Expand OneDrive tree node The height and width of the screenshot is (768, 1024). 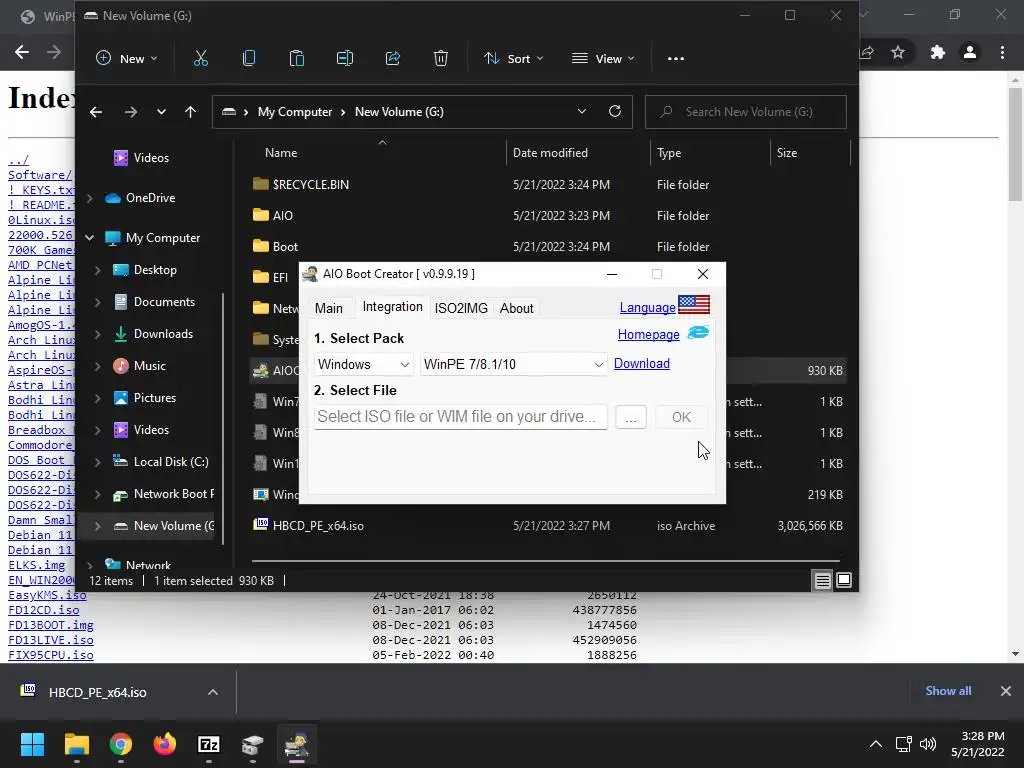[x=89, y=198]
